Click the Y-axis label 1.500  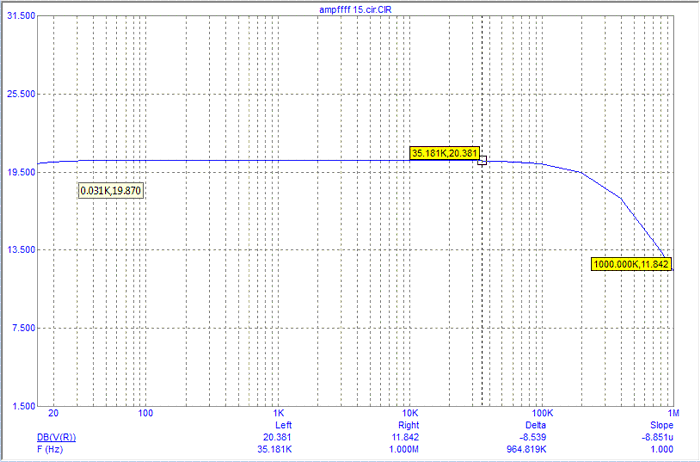(x=23, y=406)
